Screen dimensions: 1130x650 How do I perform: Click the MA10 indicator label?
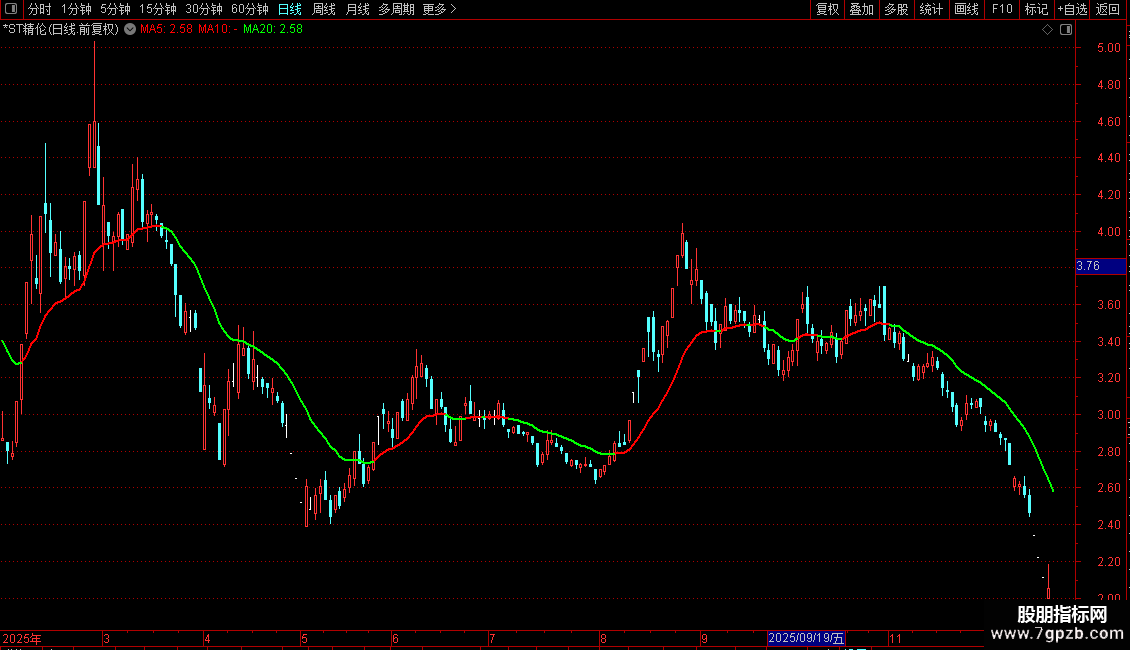pos(218,30)
